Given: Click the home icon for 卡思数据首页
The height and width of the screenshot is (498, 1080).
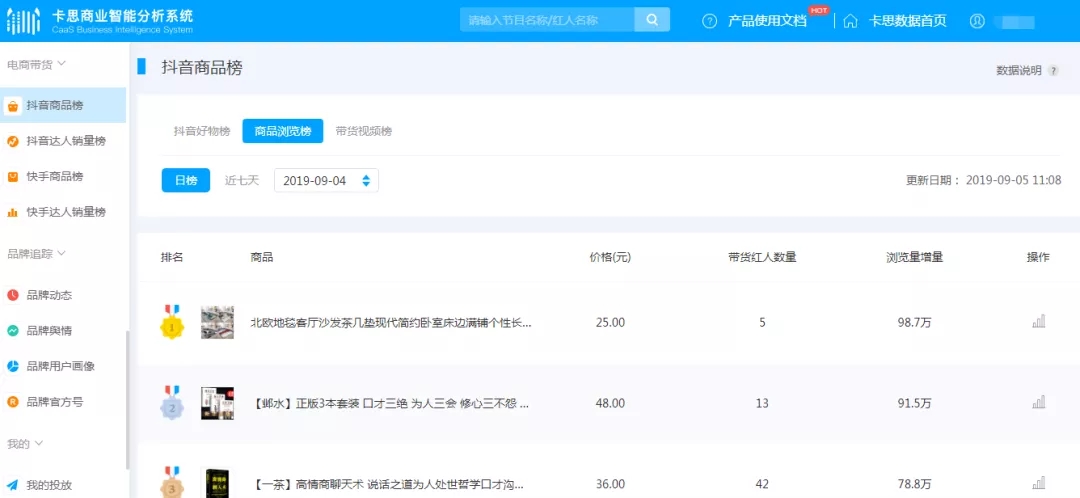Looking at the screenshot, I should point(851,21).
